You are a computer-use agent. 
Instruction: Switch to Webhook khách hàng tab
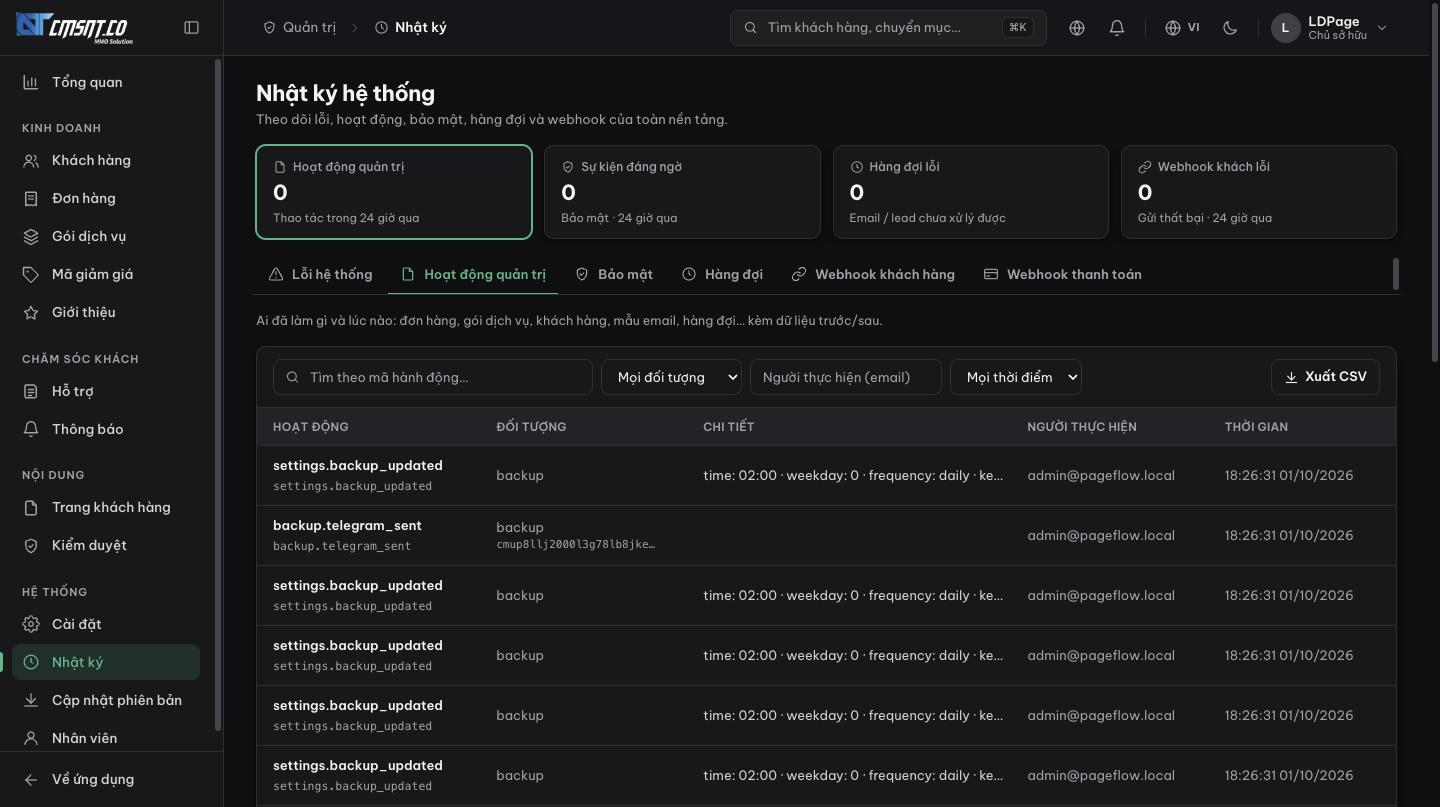tap(873, 274)
